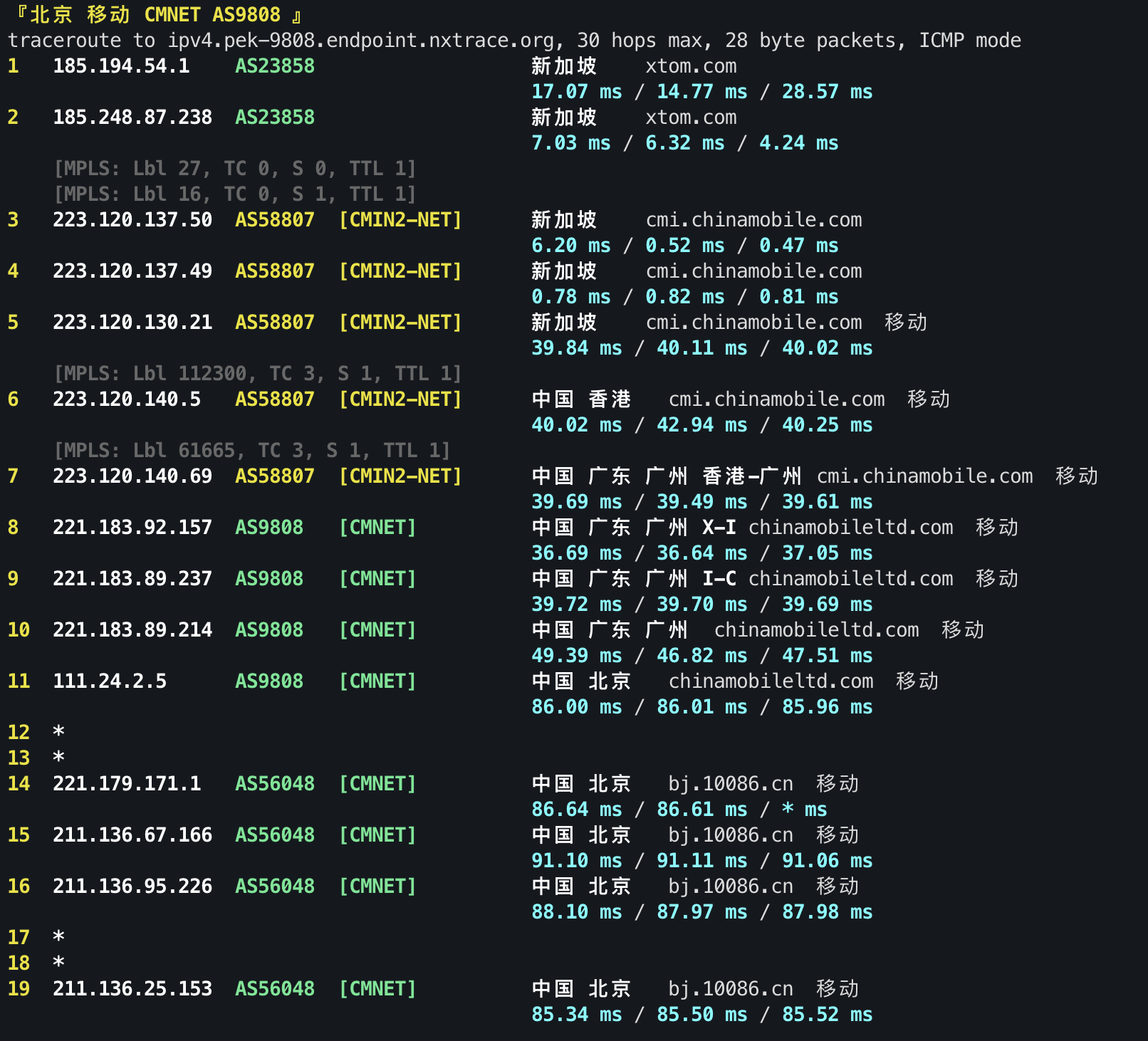
Task: Click latency 39.84 ms on hop 5
Action: [577, 348]
